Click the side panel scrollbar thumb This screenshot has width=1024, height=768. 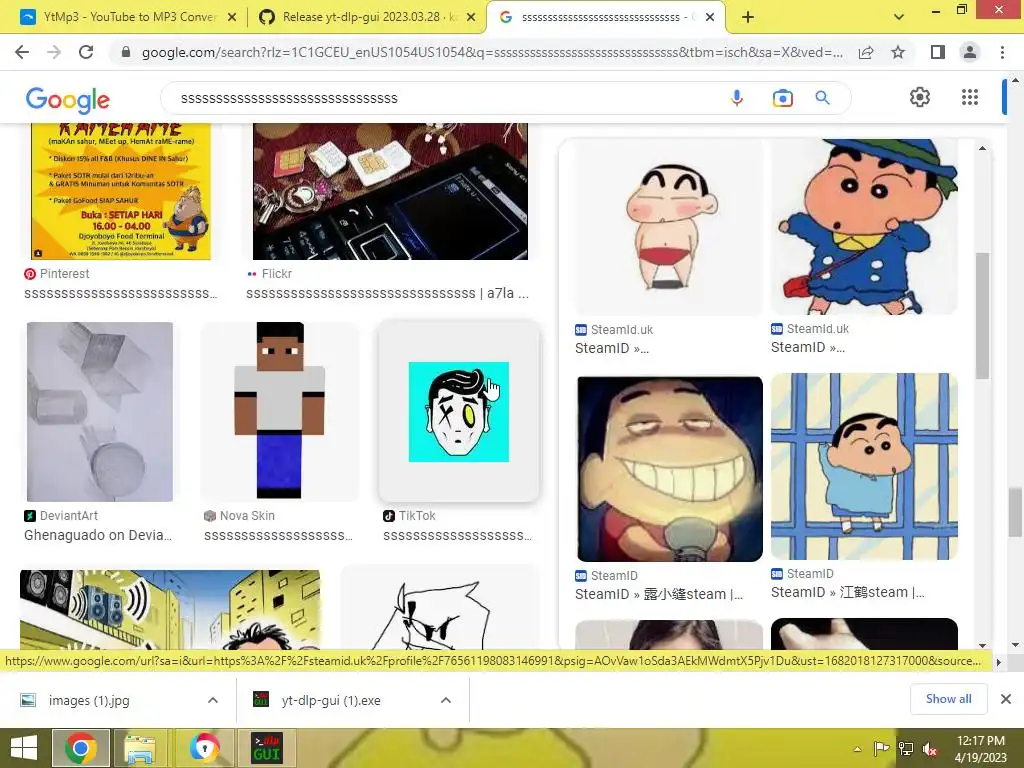(x=982, y=315)
